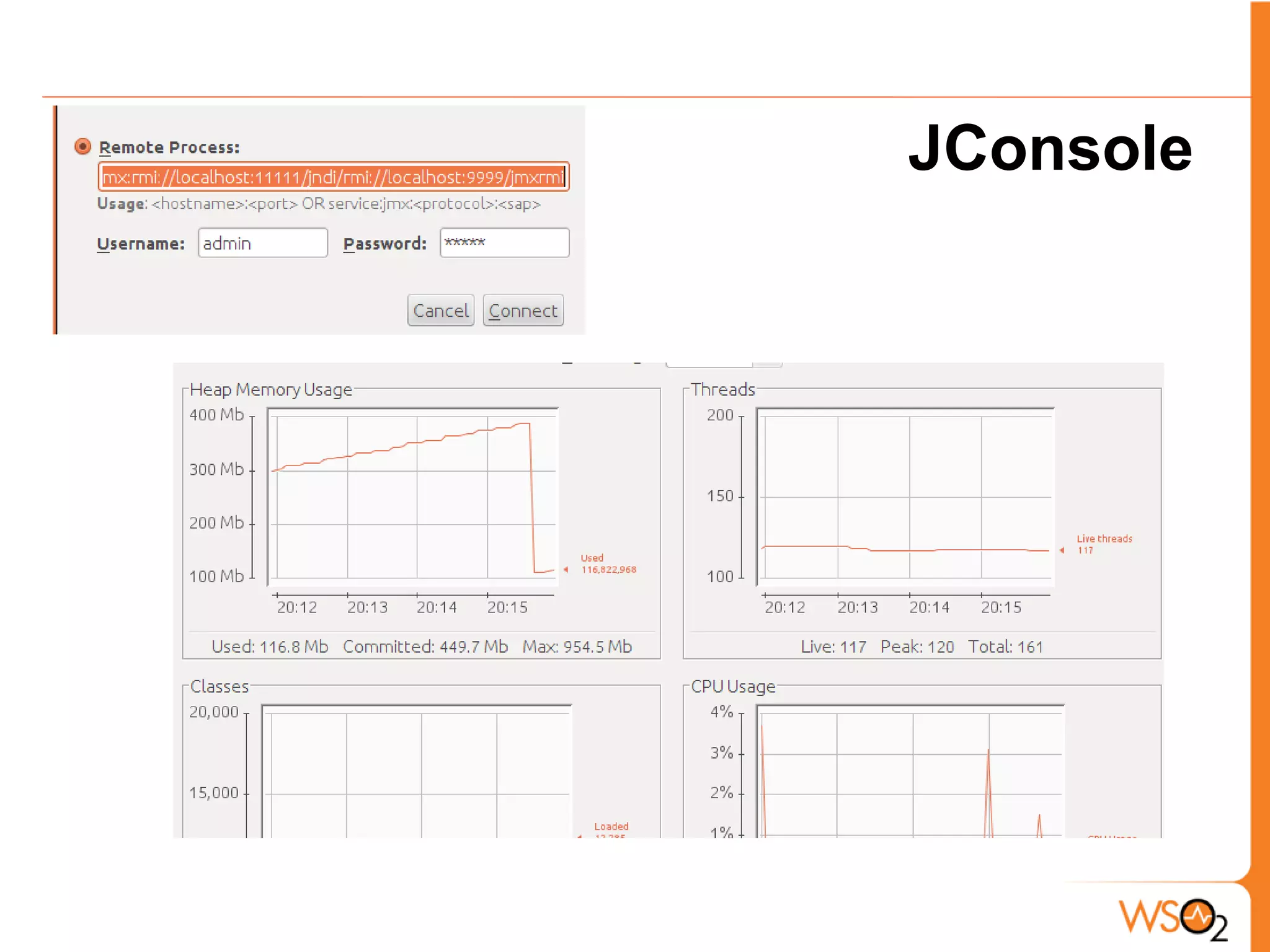Click the remote process URL input field
The height and width of the screenshot is (952, 1270).
[334, 177]
